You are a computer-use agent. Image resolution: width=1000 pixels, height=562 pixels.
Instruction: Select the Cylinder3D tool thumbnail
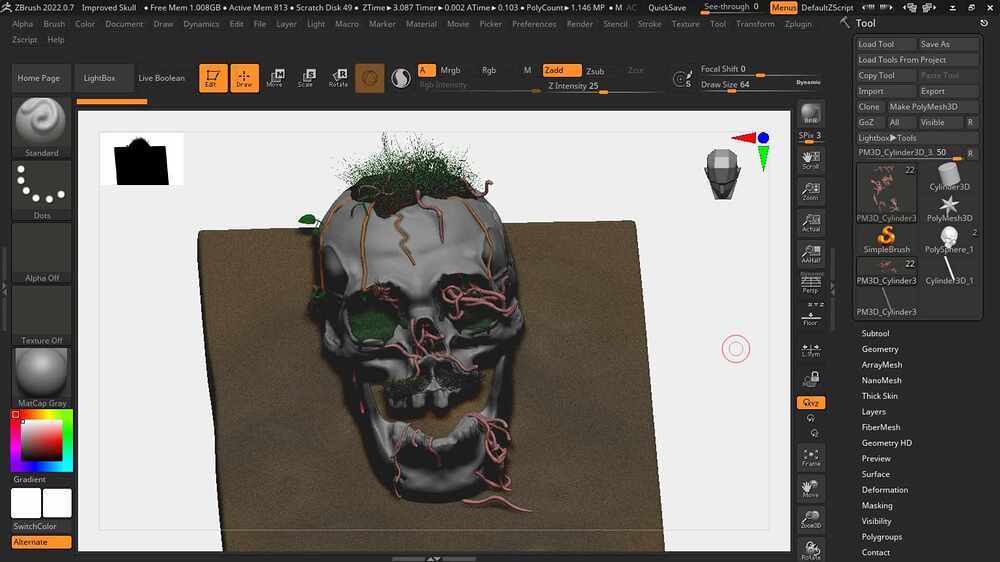[949, 177]
